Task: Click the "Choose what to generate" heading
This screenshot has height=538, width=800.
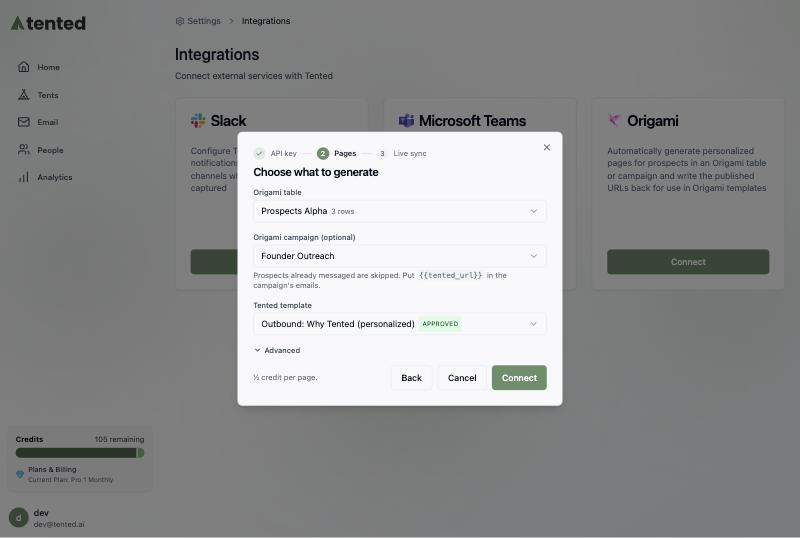Action: point(316,172)
